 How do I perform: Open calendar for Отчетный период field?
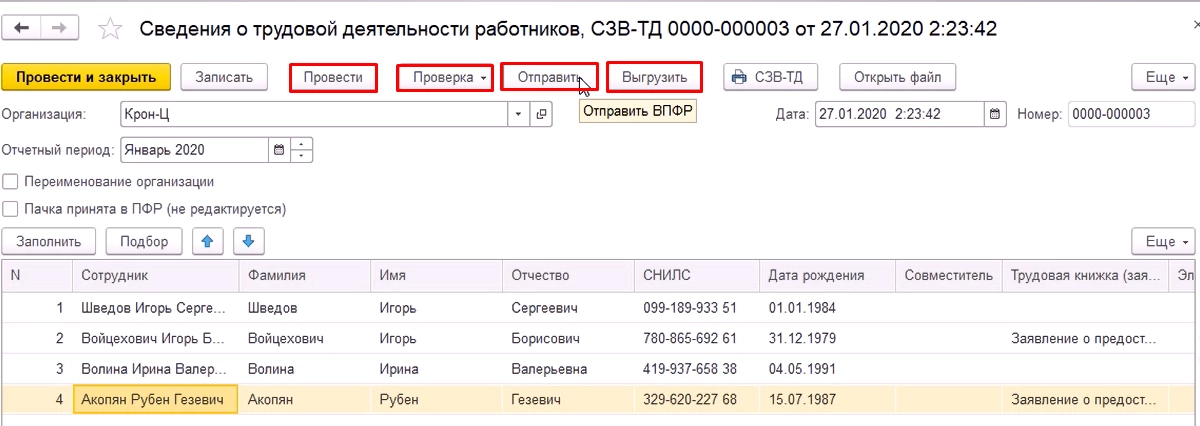[x=280, y=151]
